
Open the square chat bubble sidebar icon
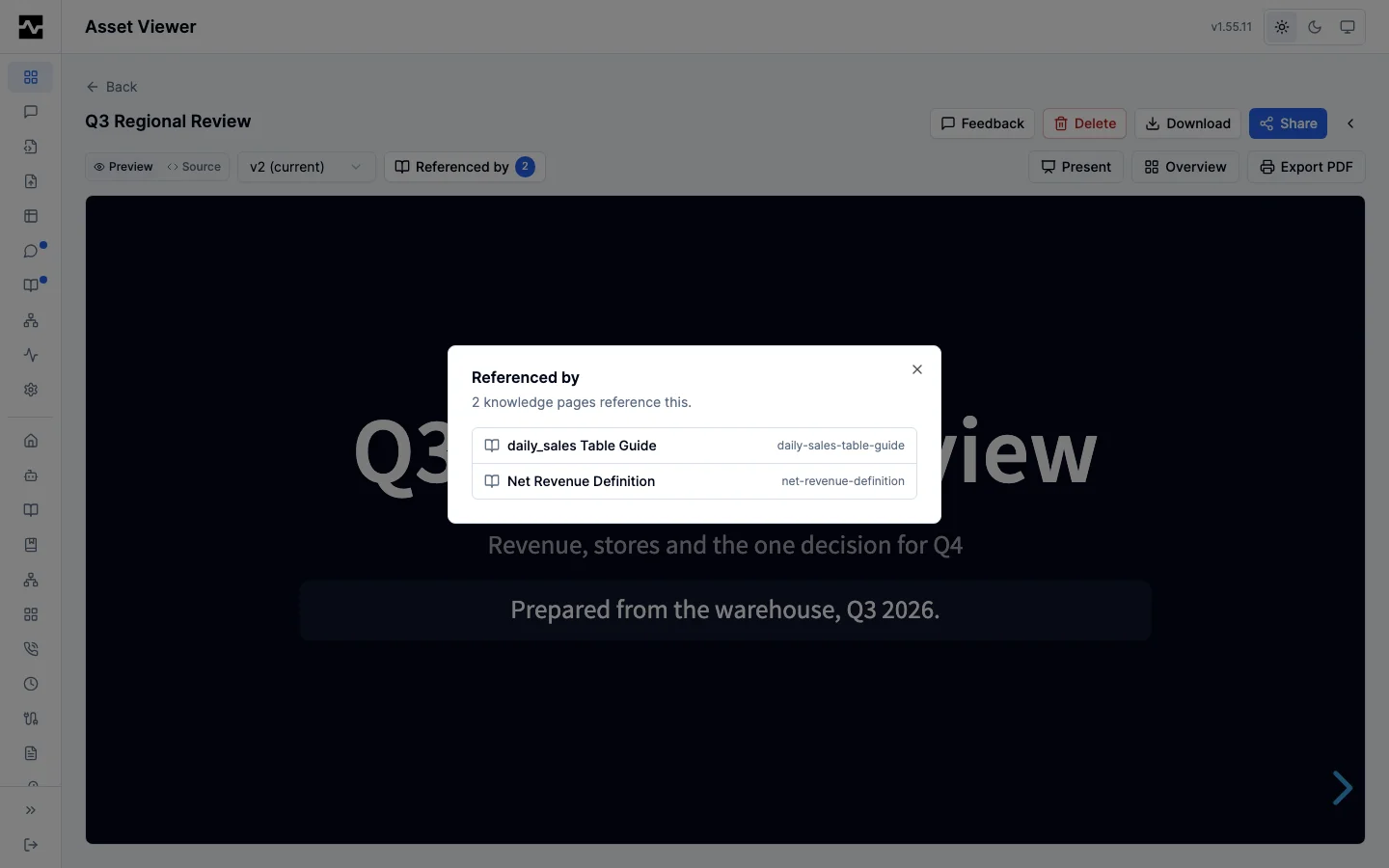pos(31,112)
